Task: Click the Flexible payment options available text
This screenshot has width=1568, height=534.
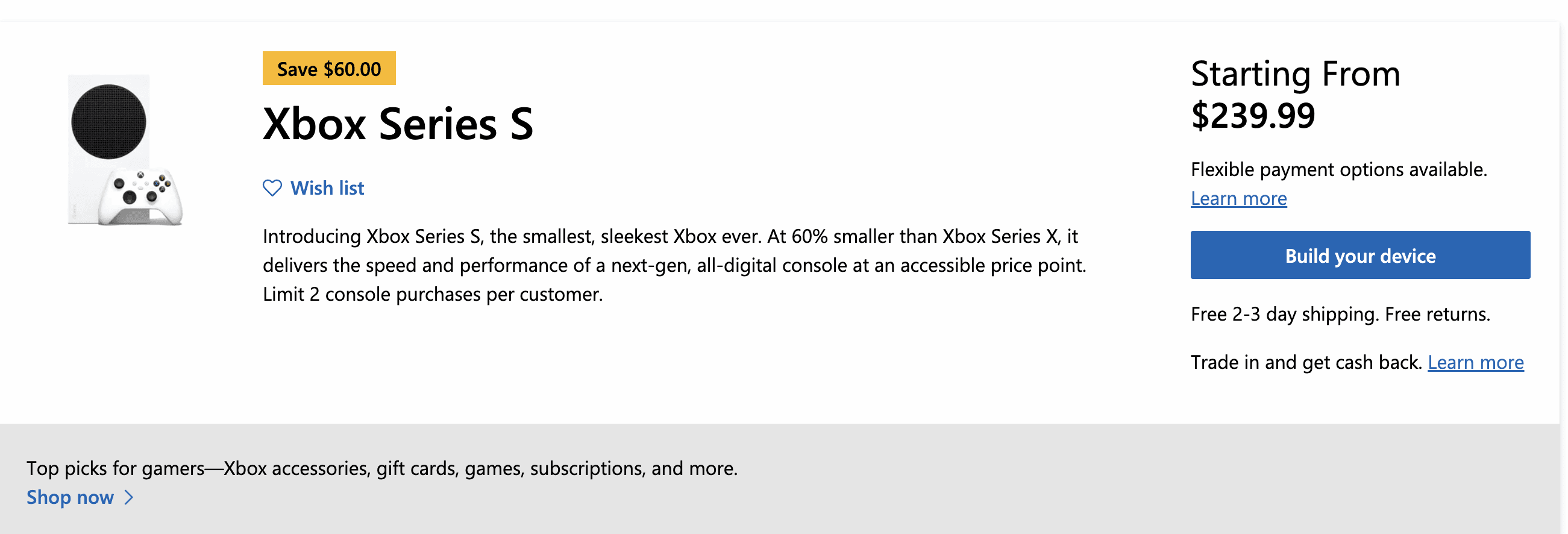Action: [1338, 169]
